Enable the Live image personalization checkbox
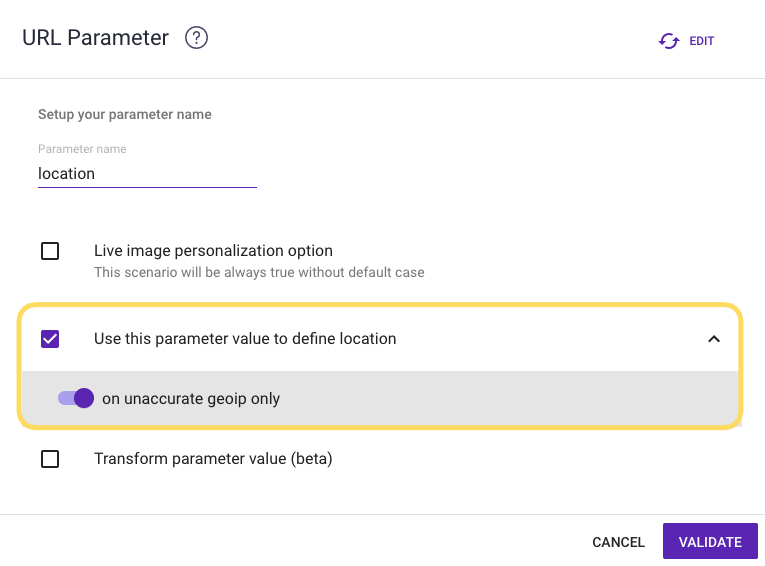 tap(50, 251)
